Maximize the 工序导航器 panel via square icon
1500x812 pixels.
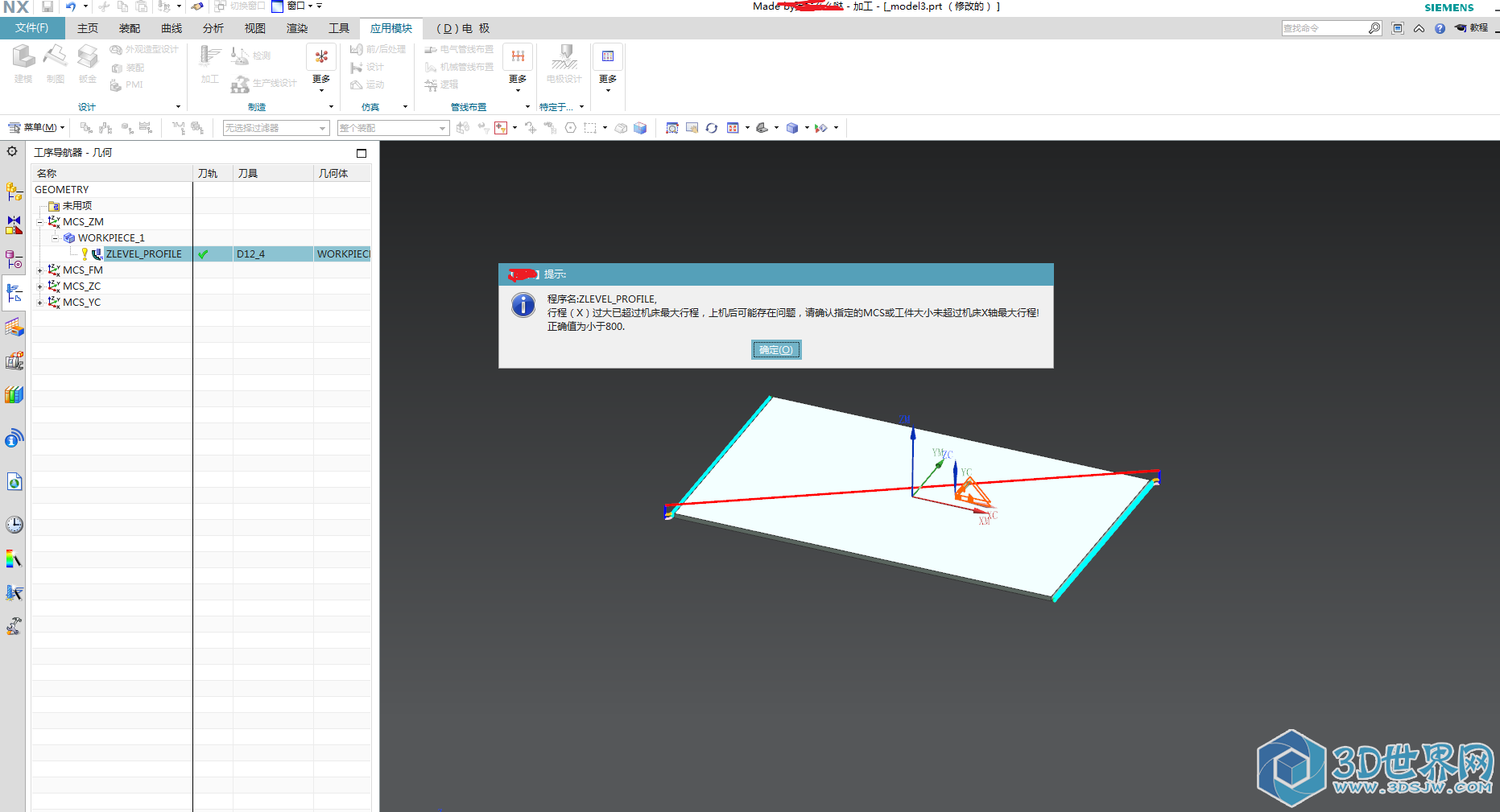(x=362, y=153)
